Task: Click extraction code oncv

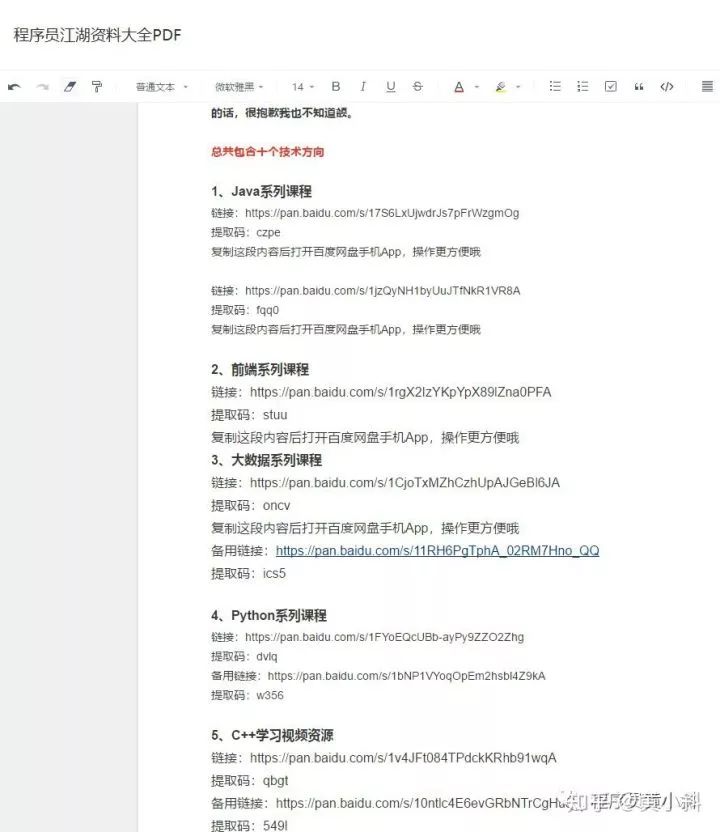Action: point(276,506)
